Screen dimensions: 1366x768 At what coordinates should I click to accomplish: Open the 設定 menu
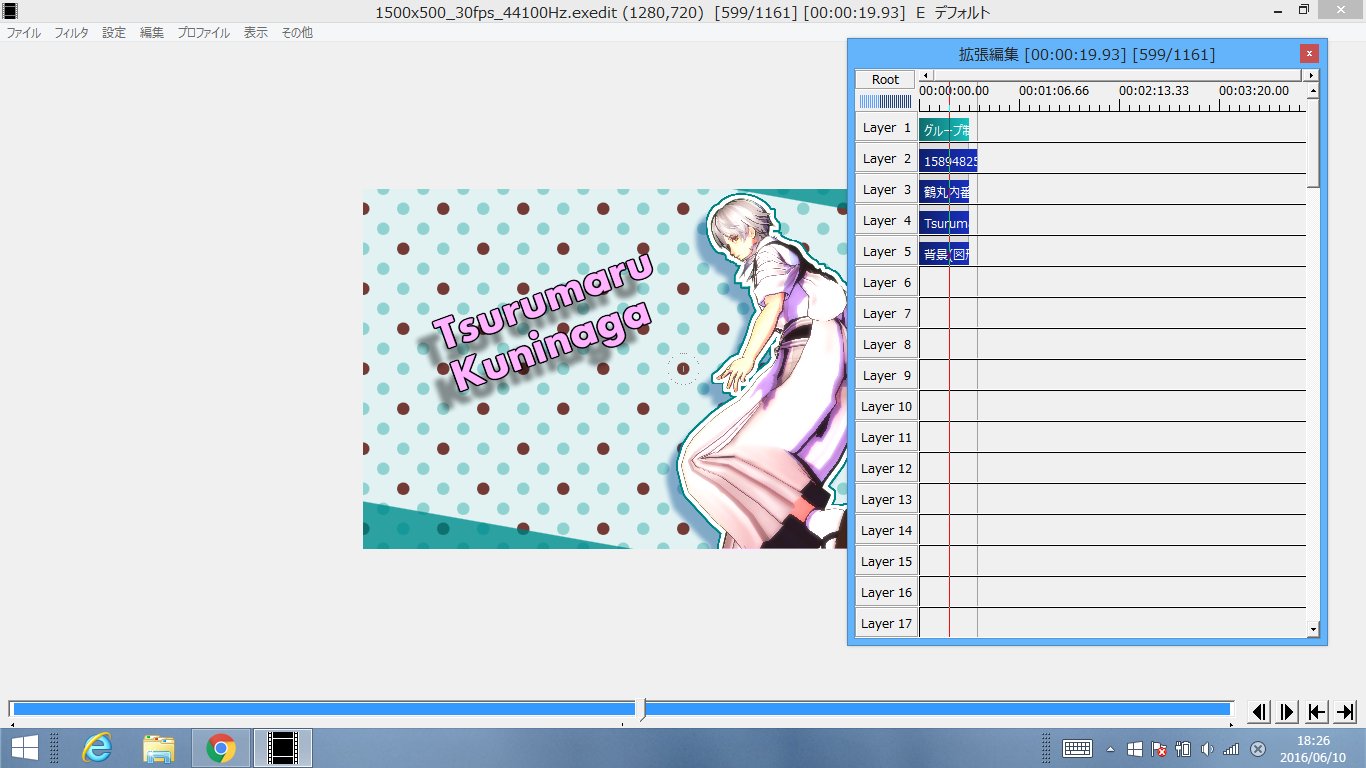[x=114, y=33]
